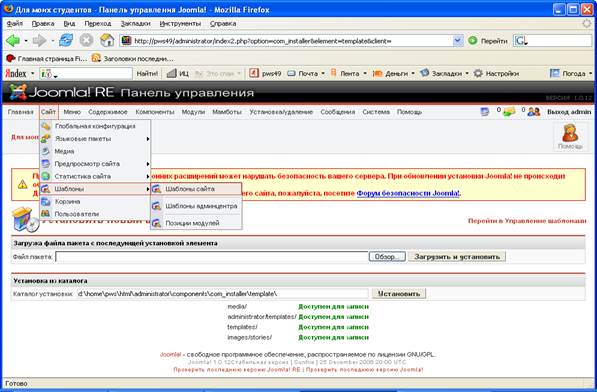Click Позиции модулей submenu icon

coord(156,223)
